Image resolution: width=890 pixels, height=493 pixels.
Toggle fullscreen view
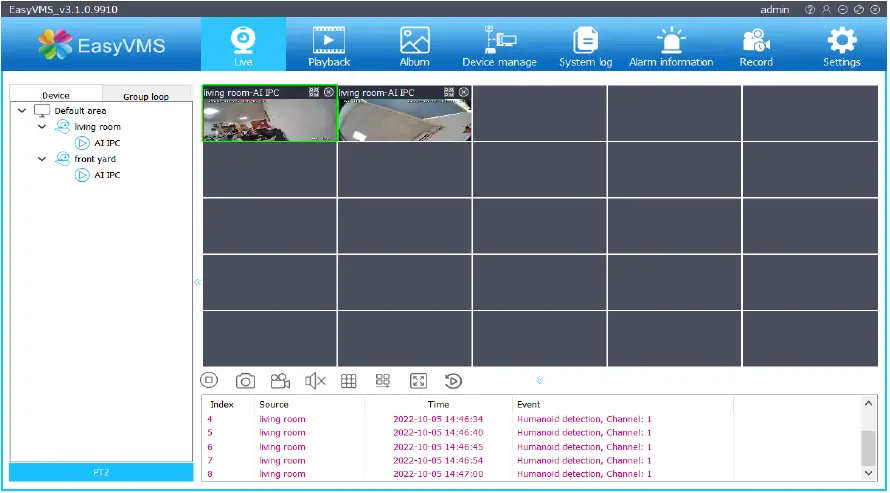(418, 381)
